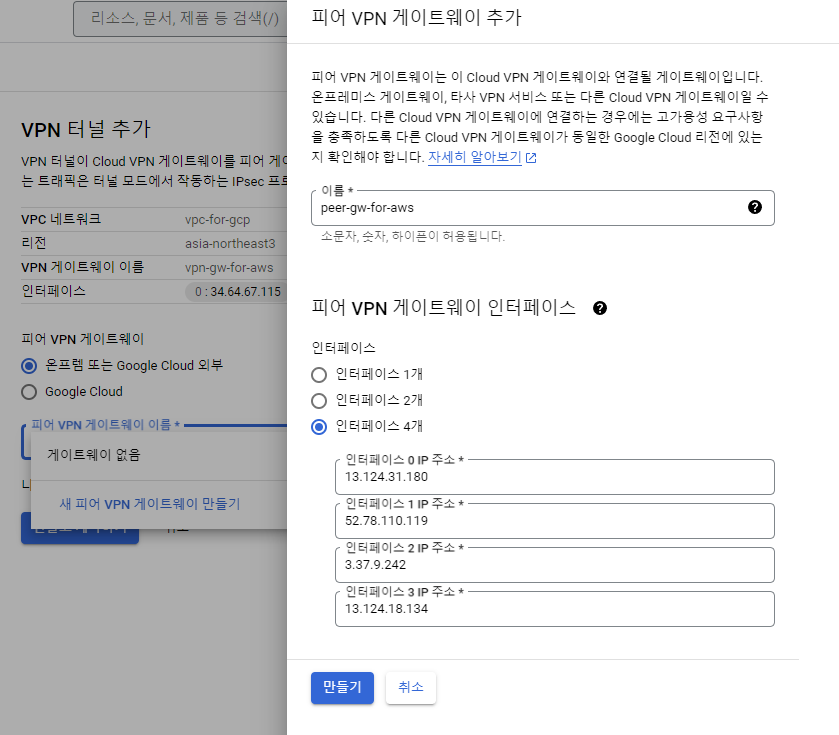The height and width of the screenshot is (735, 839).
Task: Open the 자세히 알아보기 link
Action: 475,157
